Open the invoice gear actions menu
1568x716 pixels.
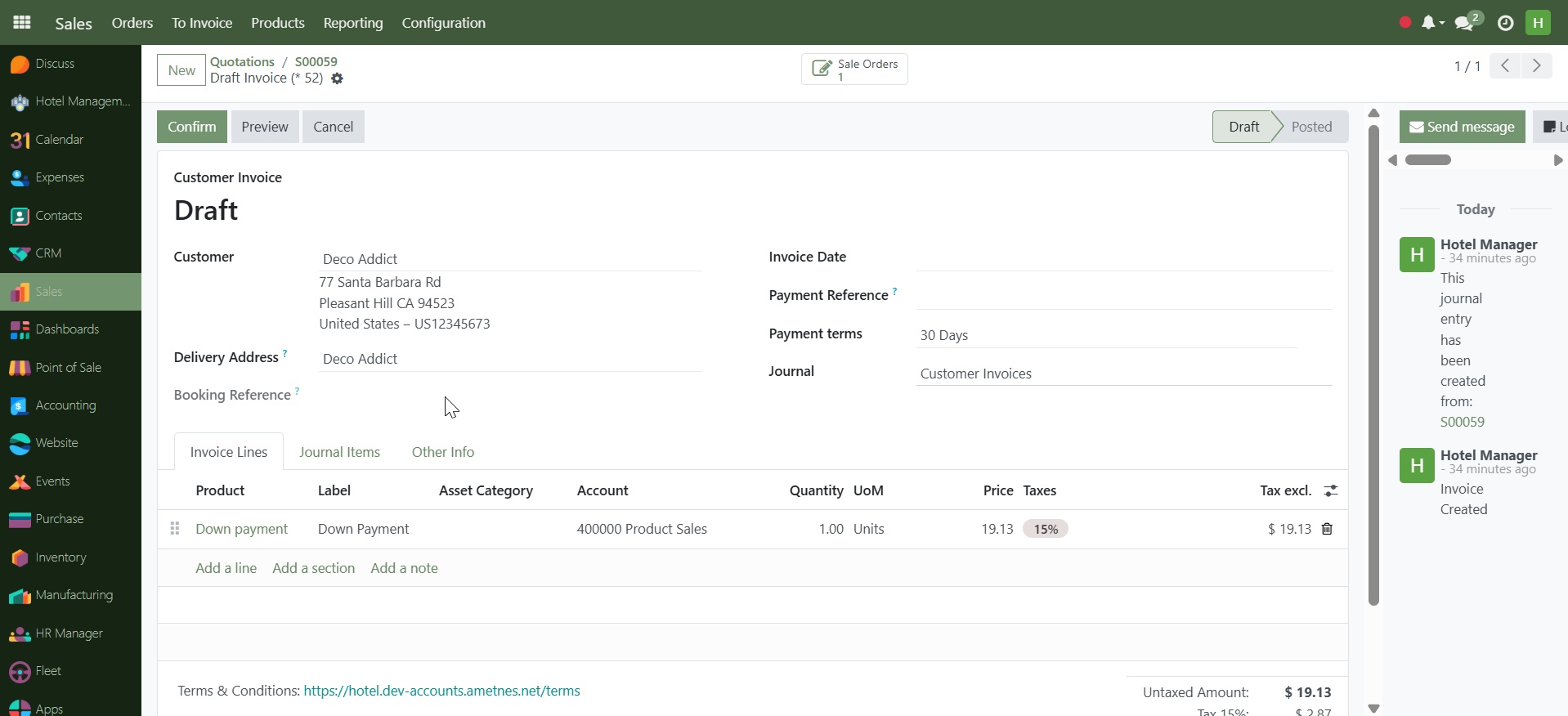pyautogui.click(x=337, y=78)
